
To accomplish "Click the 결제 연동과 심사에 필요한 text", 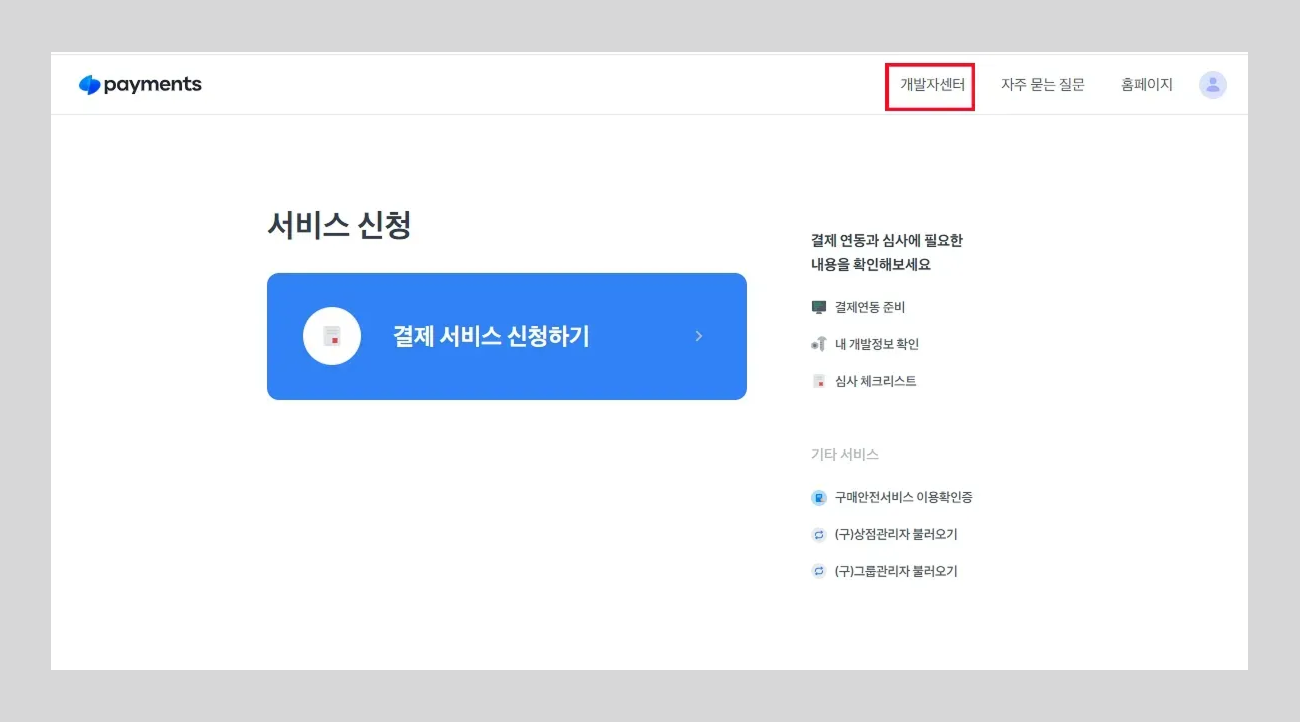I will [887, 241].
